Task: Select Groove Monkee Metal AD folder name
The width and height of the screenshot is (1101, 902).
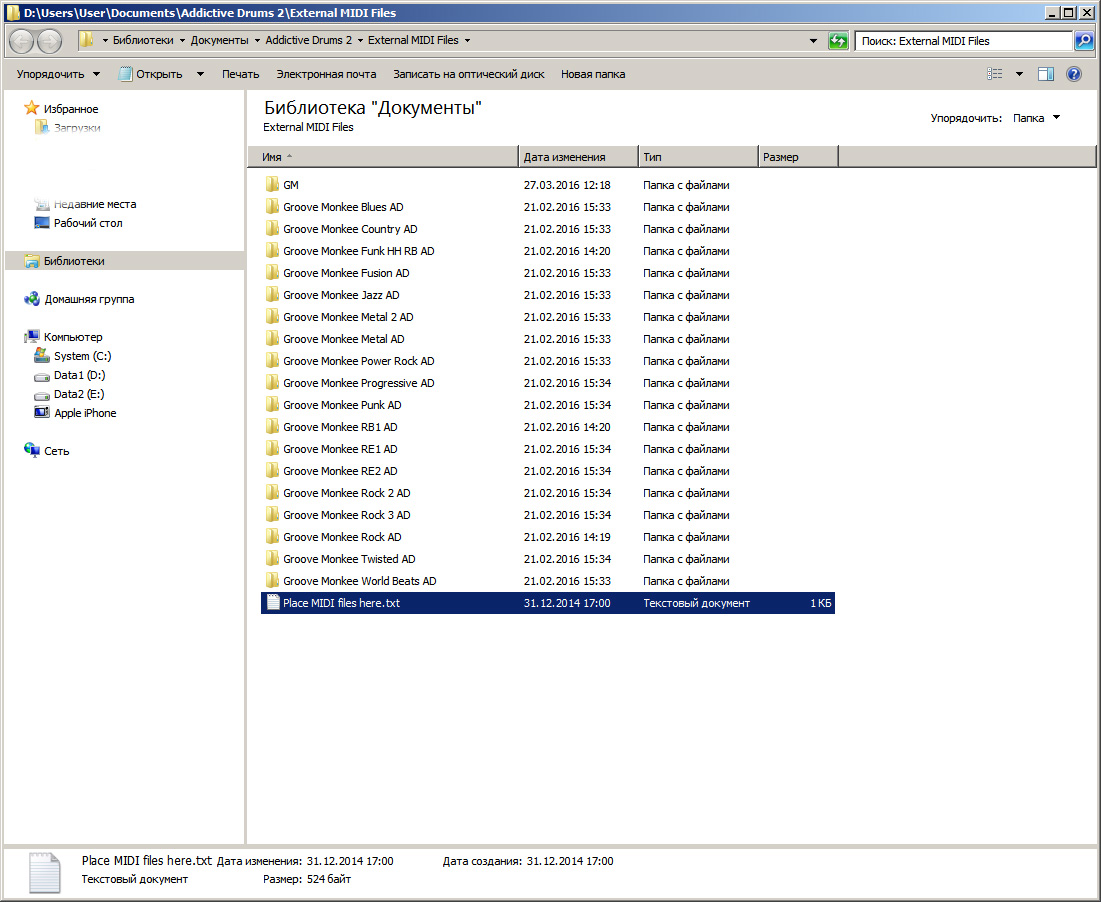Action: 344,339
